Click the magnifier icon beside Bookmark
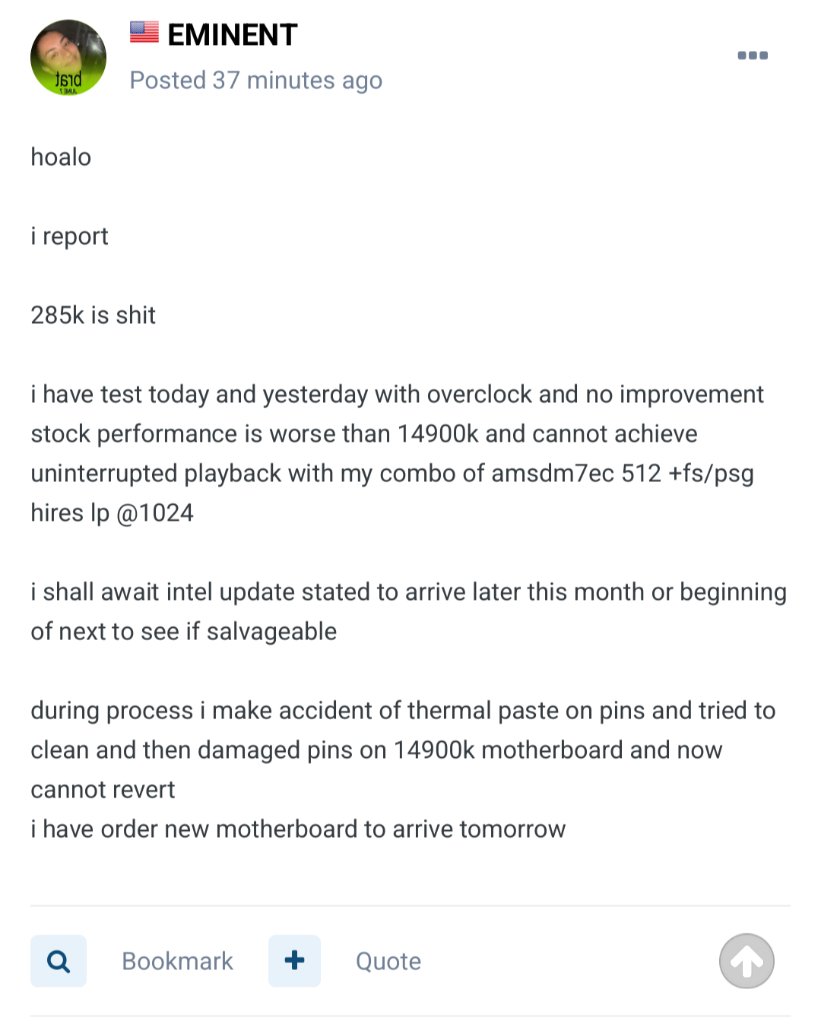Screen dimensions: 821x1024 [x=58, y=961]
